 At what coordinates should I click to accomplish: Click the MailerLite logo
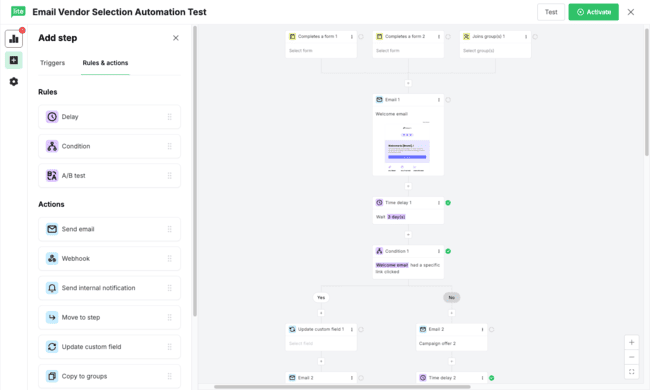pos(18,12)
